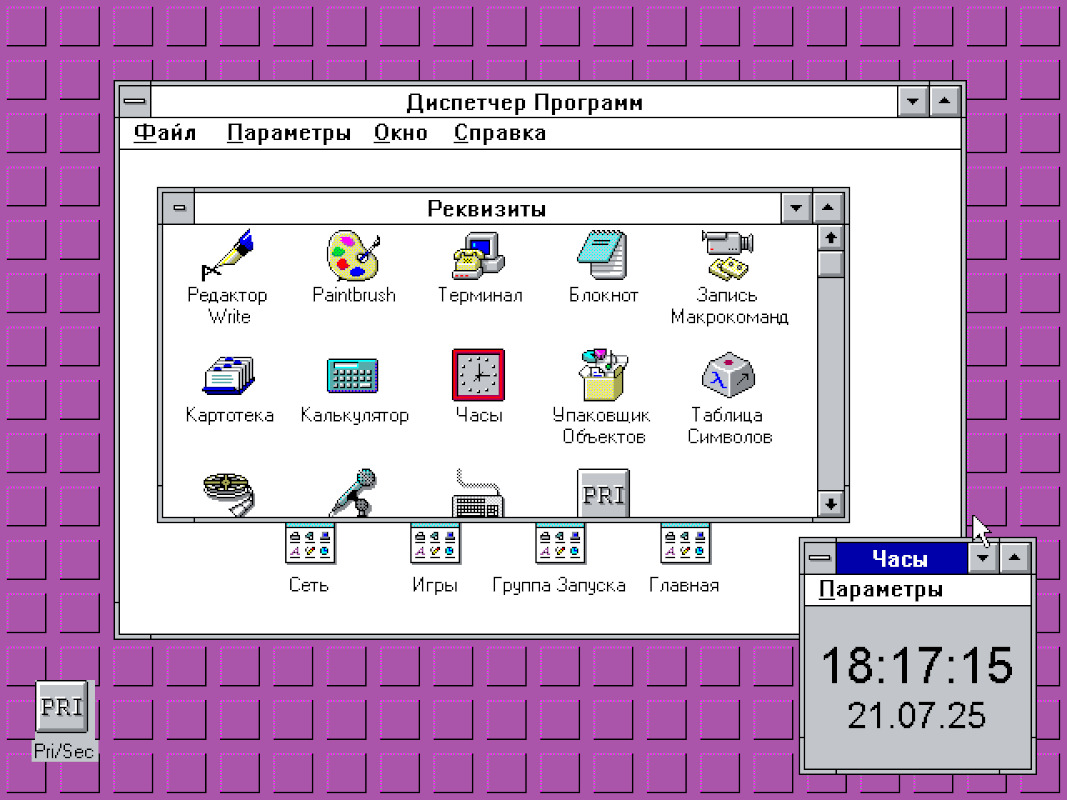
Task: Click the Реквизиты title bar
Action: click(x=487, y=208)
